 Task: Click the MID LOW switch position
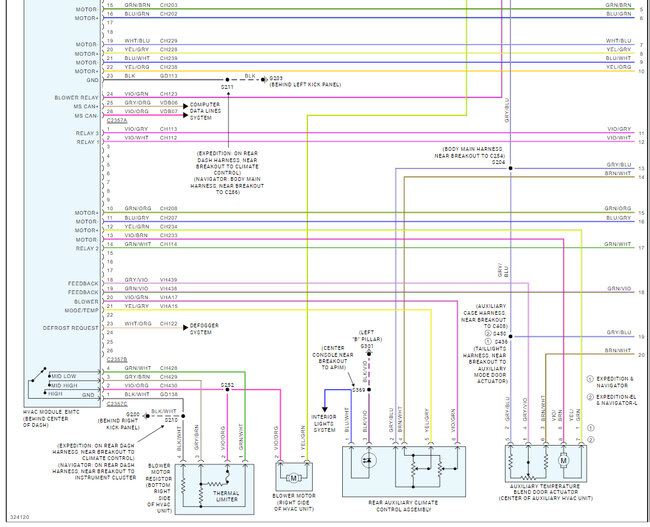(64, 376)
